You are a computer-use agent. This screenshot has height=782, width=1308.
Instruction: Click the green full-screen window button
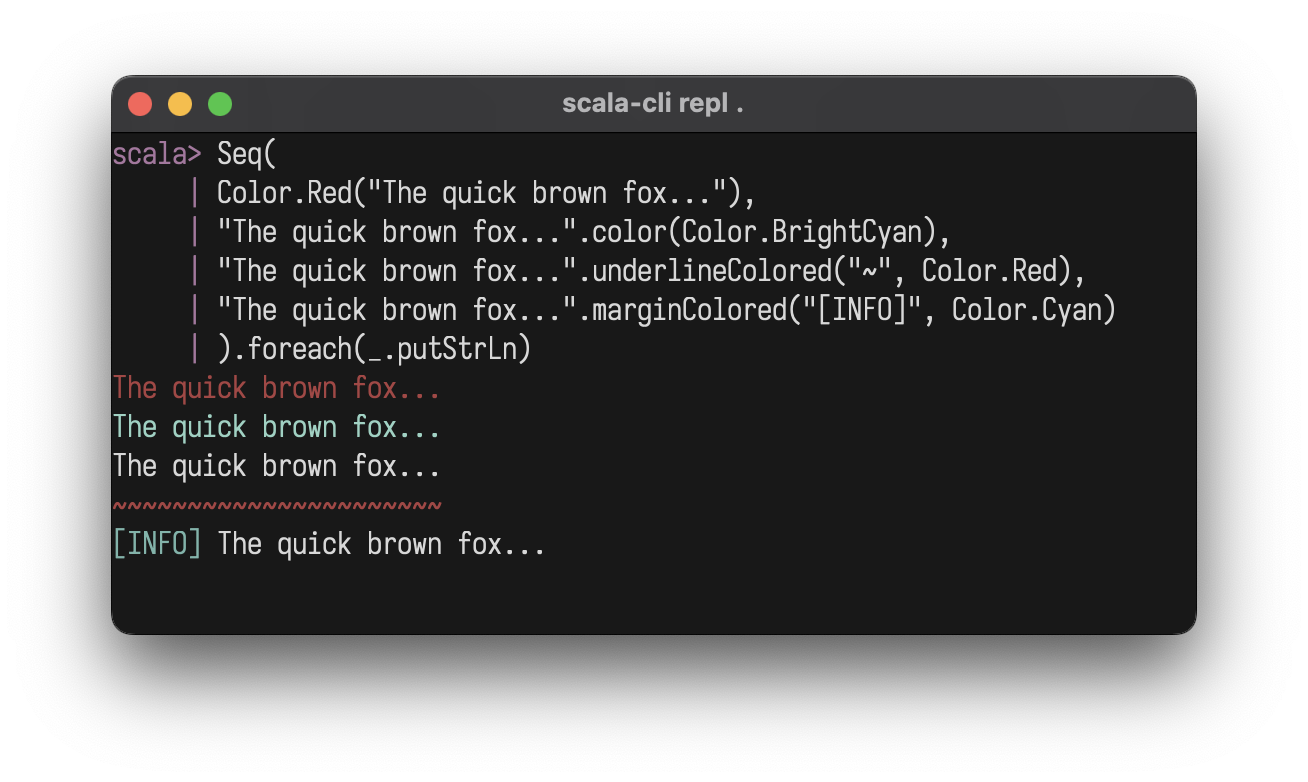[220, 104]
